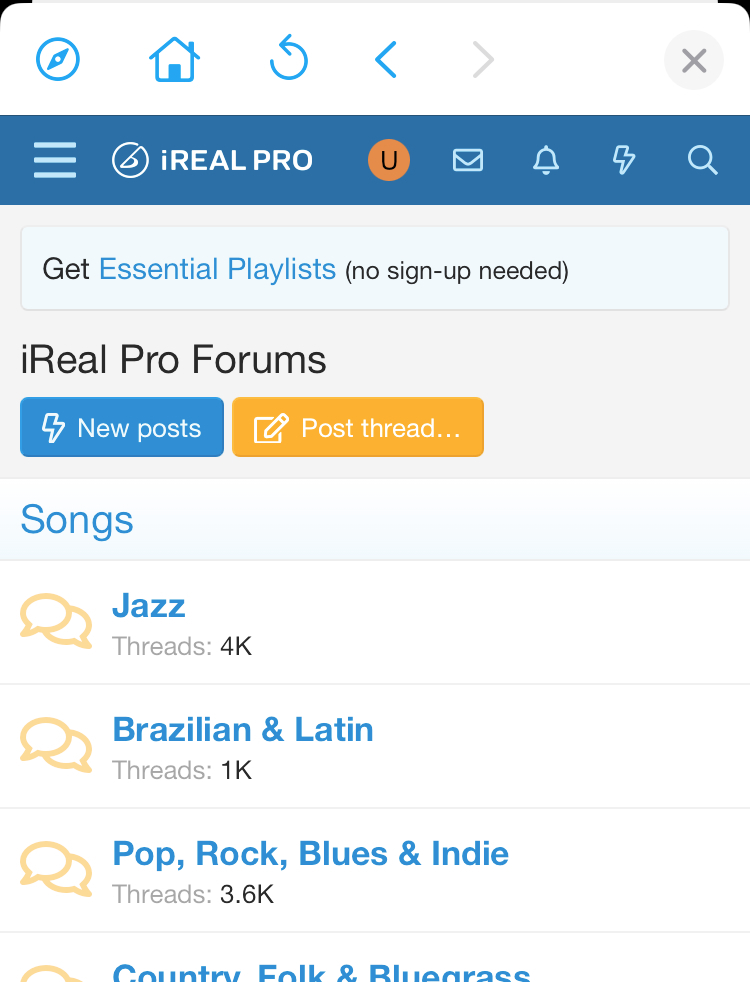Close the in-app browser
The image size is (750, 982).
point(693,61)
